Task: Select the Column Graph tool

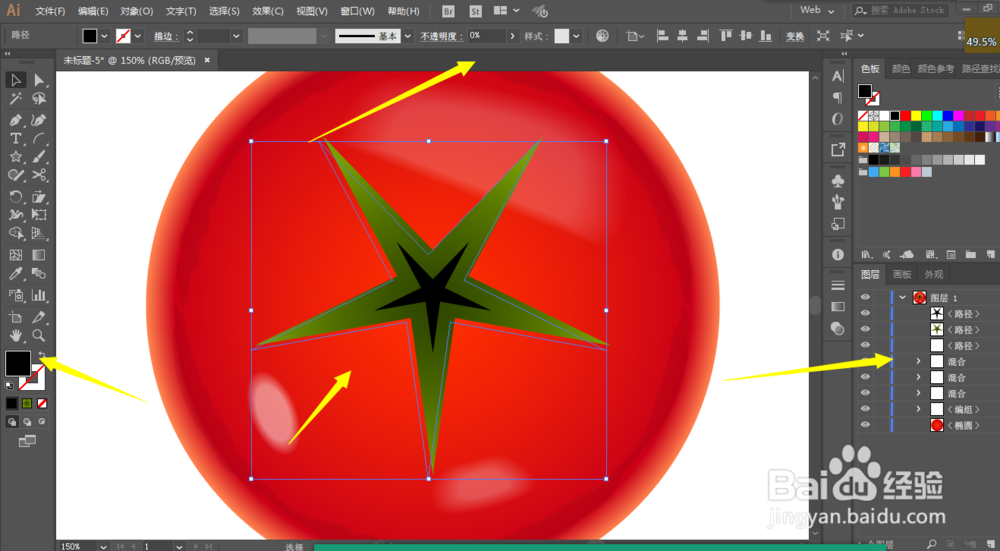Action: [39, 295]
